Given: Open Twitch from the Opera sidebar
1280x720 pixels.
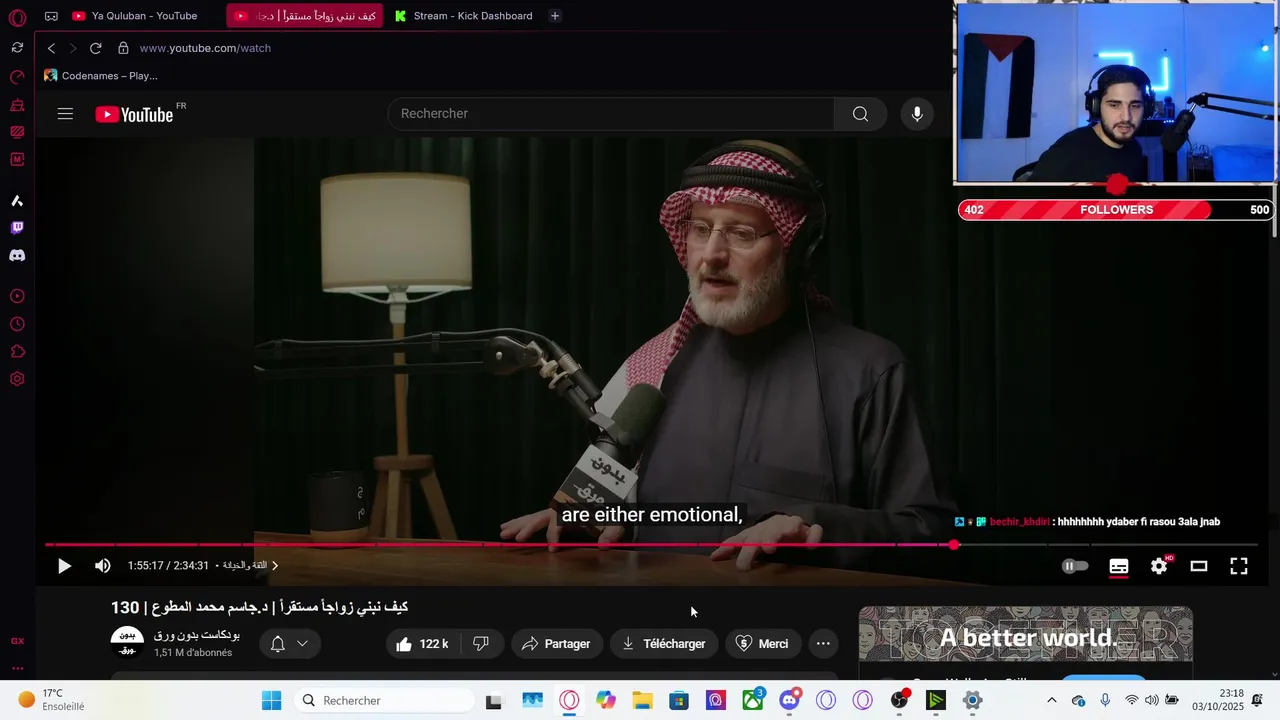Looking at the screenshot, I should 17,228.
